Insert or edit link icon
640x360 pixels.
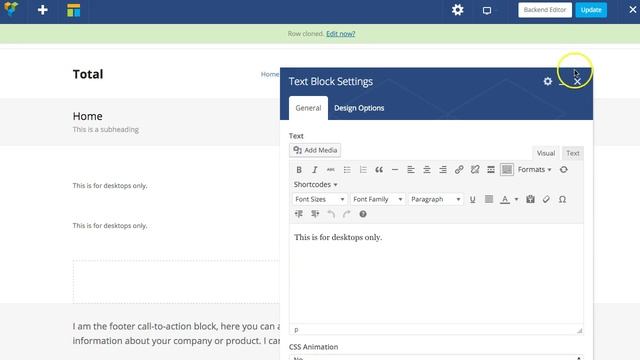pos(459,170)
